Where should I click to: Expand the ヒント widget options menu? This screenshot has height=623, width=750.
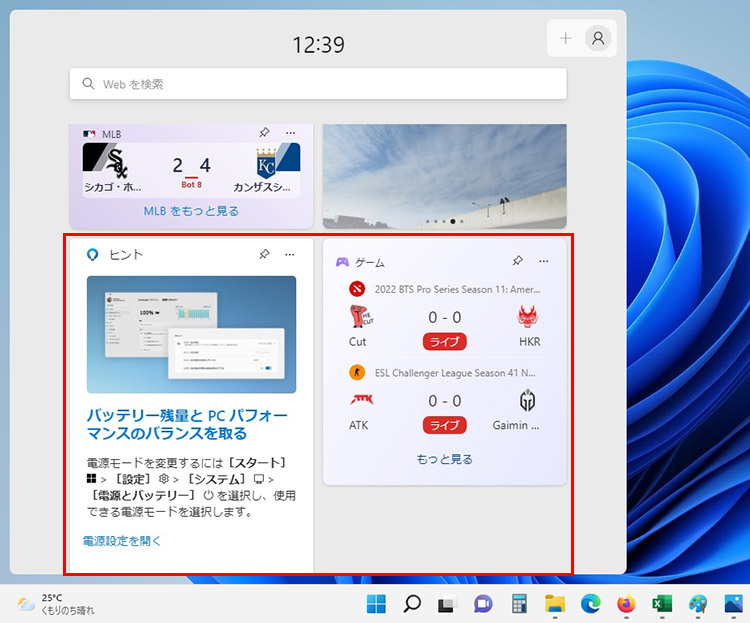point(290,255)
